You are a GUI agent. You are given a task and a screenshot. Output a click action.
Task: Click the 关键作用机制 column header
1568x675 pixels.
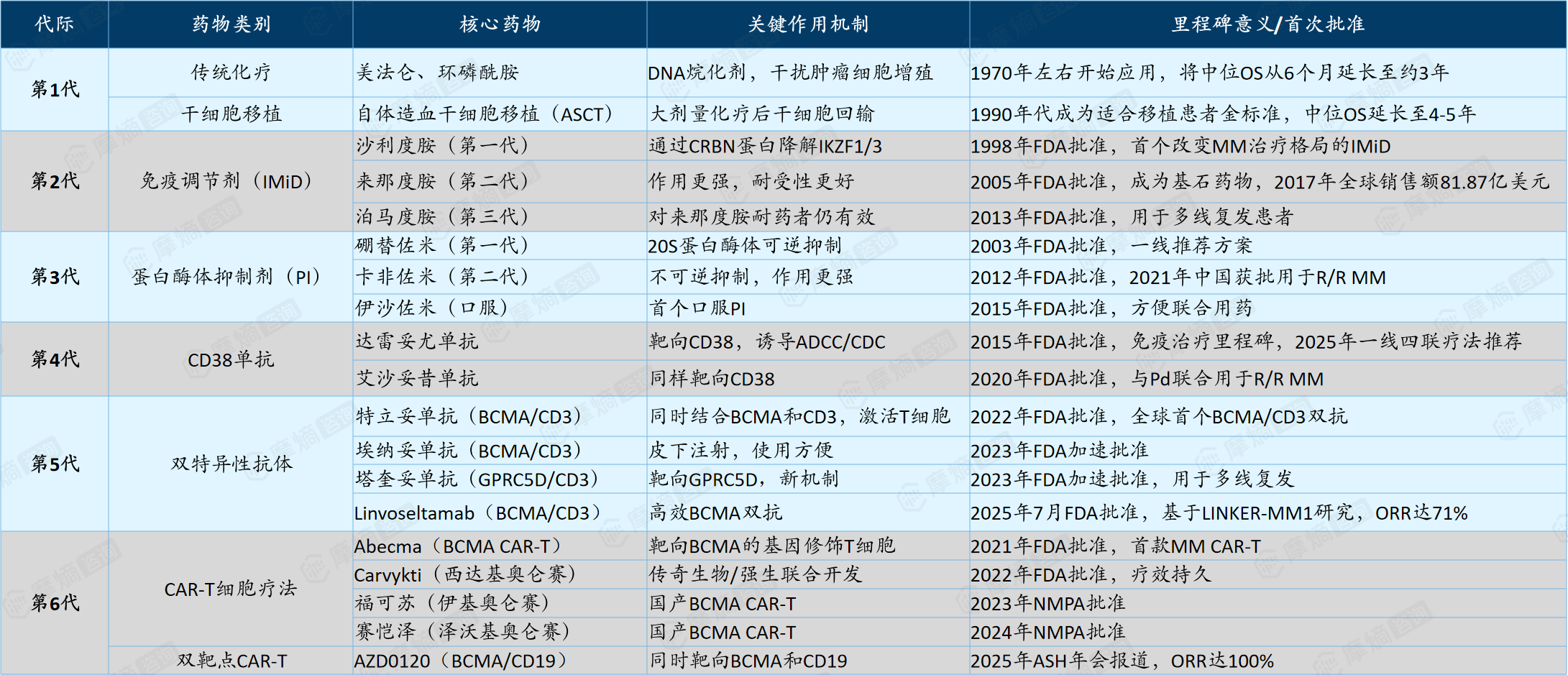point(808,24)
